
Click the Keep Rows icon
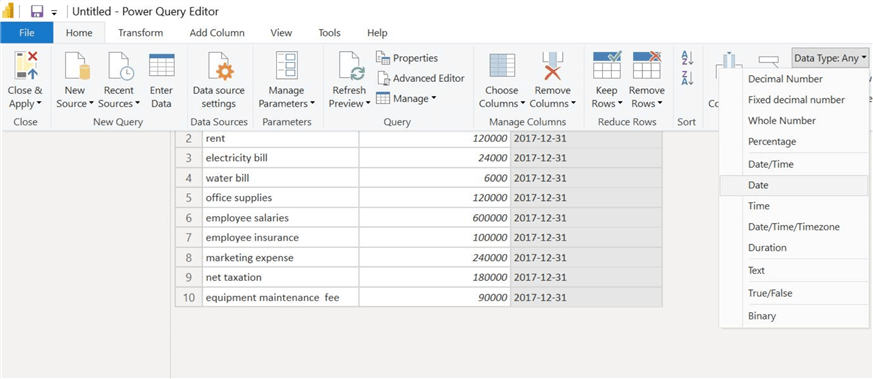pos(607,65)
